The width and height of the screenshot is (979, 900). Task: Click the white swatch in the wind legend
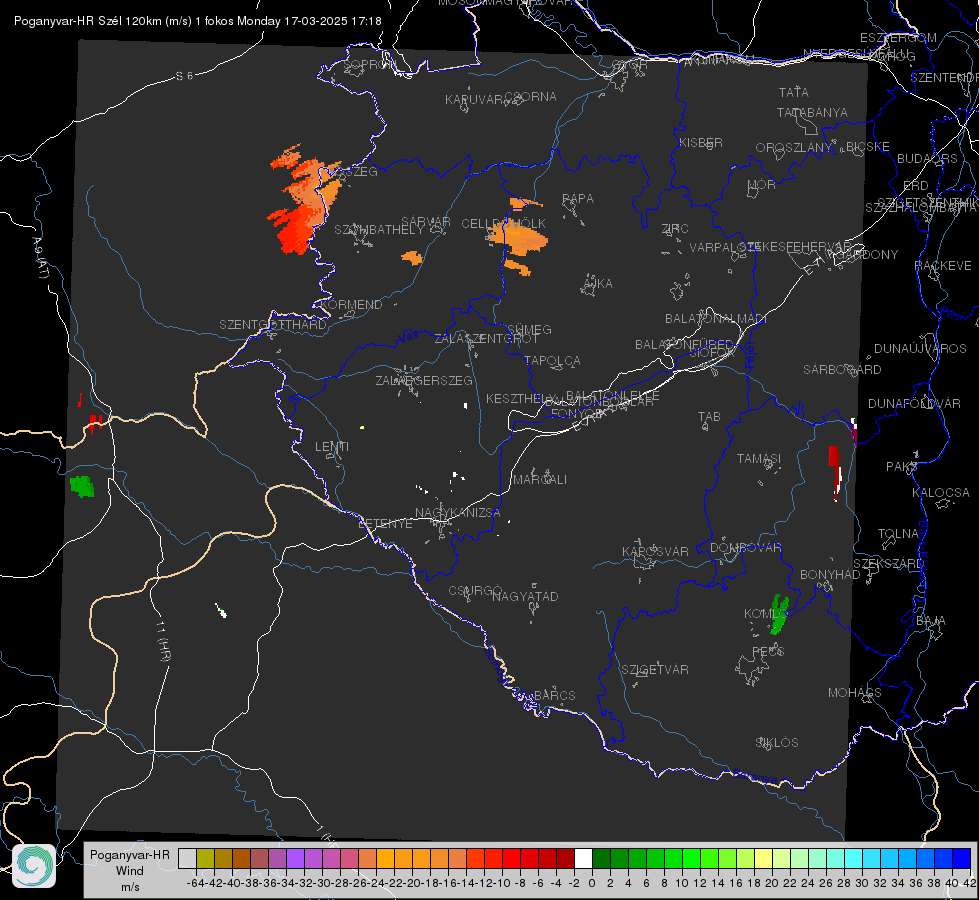pyautogui.click(x=583, y=858)
